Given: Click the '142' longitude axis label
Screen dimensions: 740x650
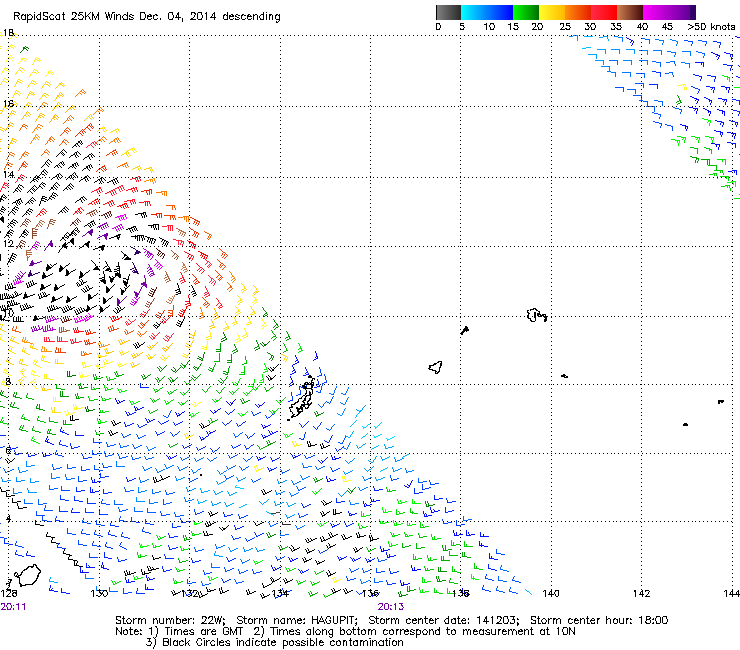Looking at the screenshot, I should pos(641,593).
